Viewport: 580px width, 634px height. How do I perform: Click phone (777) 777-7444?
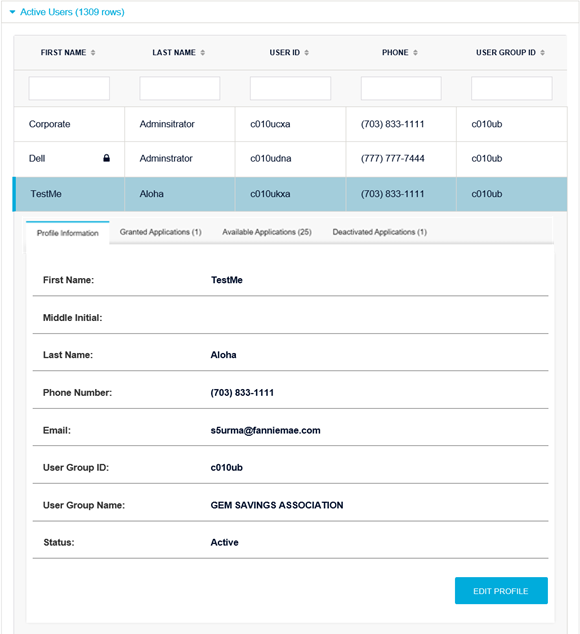(x=392, y=158)
